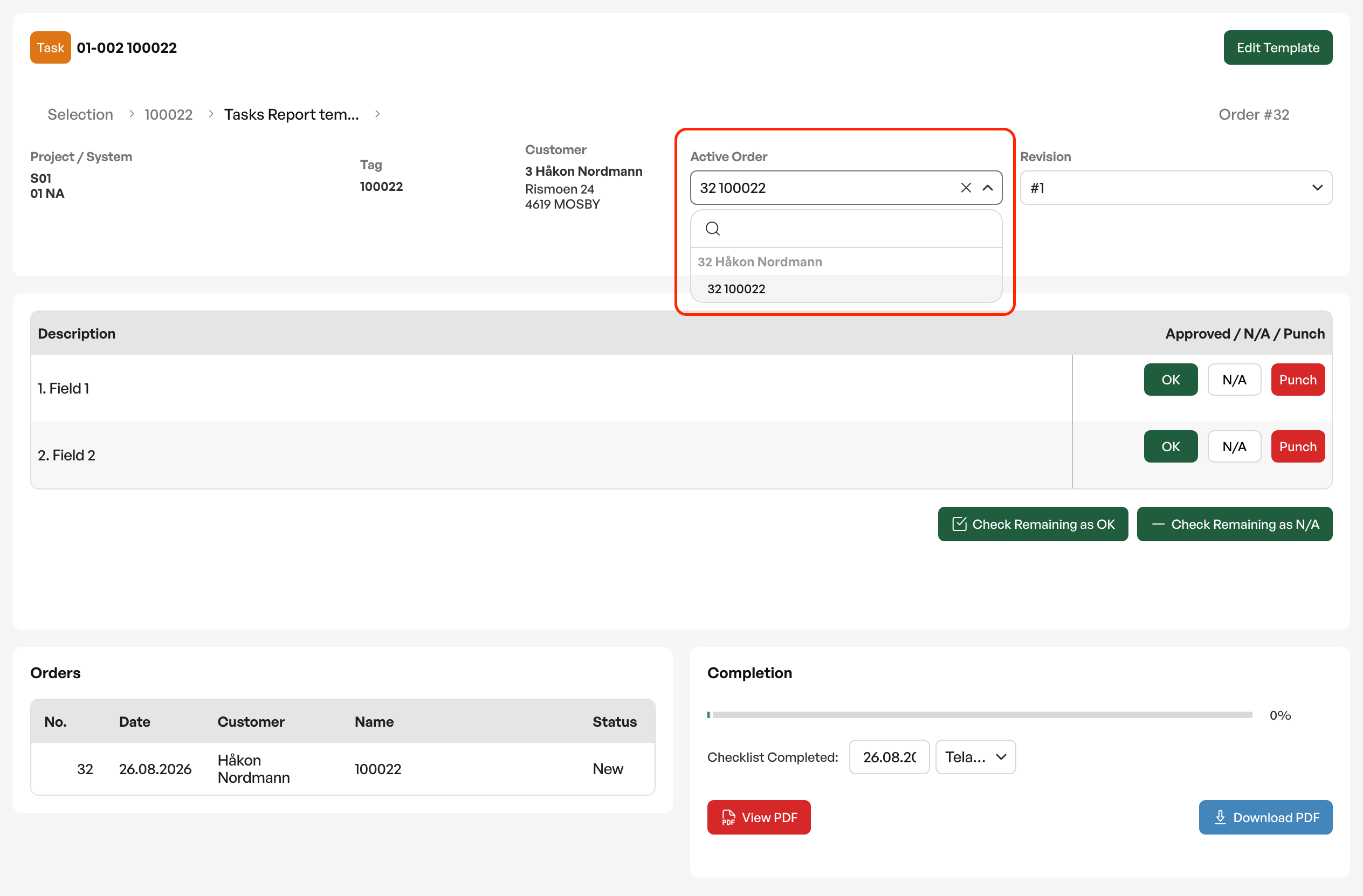This screenshot has width=1363, height=896.
Task: Click the Rismoen 24 address line
Action: pos(560,189)
